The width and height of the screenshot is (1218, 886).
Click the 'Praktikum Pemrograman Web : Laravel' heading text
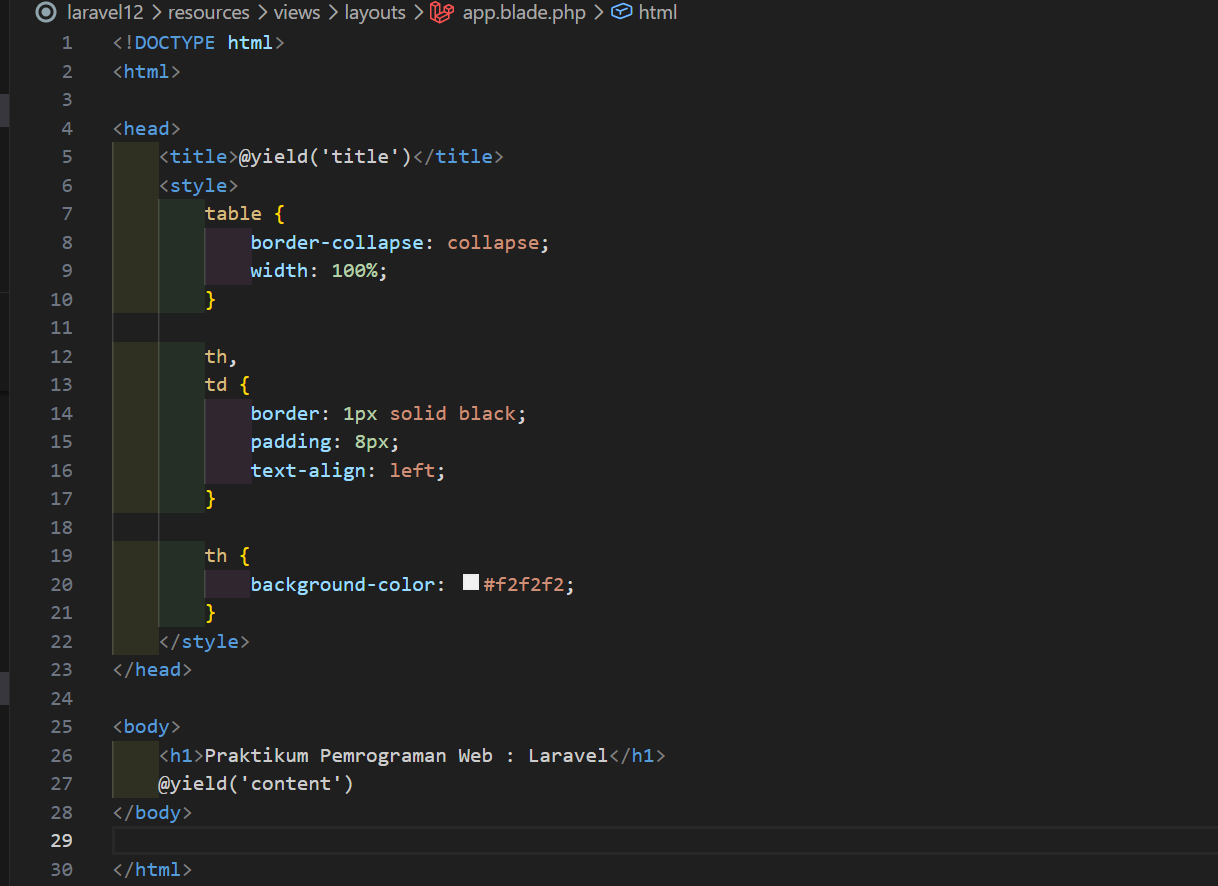406,756
